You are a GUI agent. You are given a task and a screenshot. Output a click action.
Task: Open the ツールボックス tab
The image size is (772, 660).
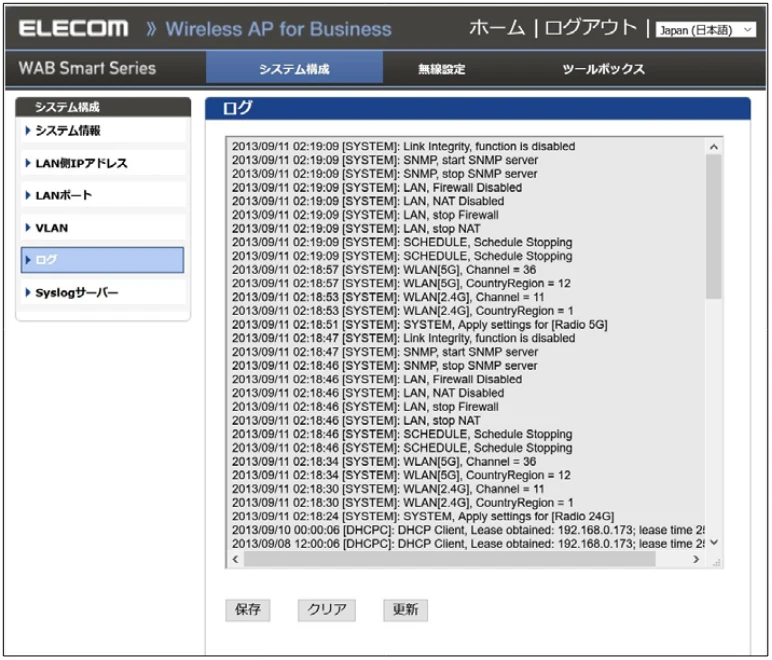pos(604,69)
